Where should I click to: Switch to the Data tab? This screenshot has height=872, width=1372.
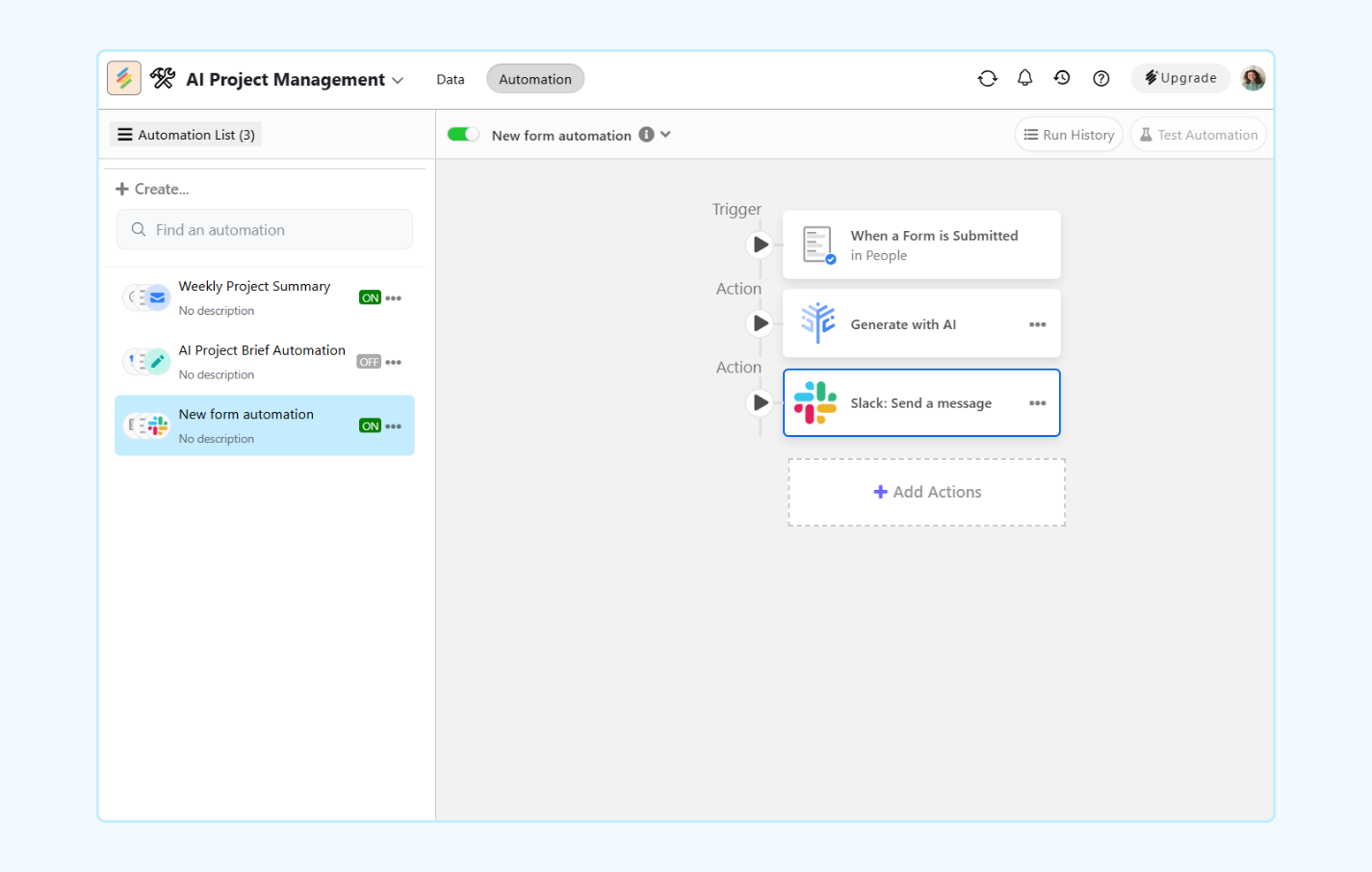click(450, 79)
